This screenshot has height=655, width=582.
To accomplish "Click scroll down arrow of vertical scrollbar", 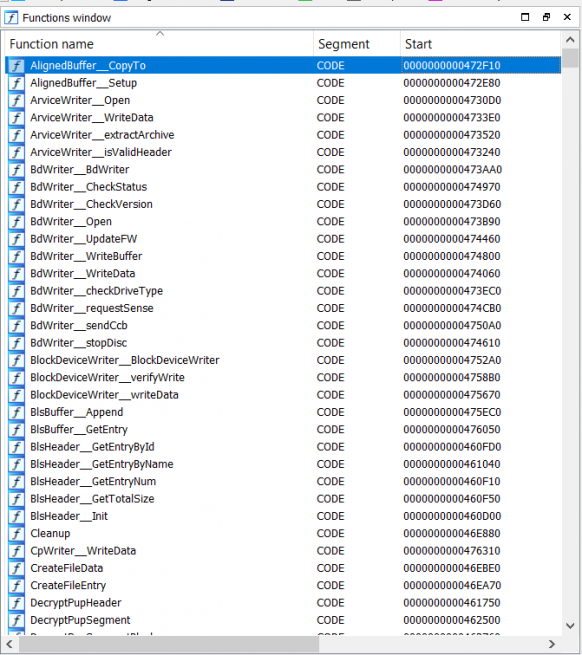I will [x=570, y=625].
